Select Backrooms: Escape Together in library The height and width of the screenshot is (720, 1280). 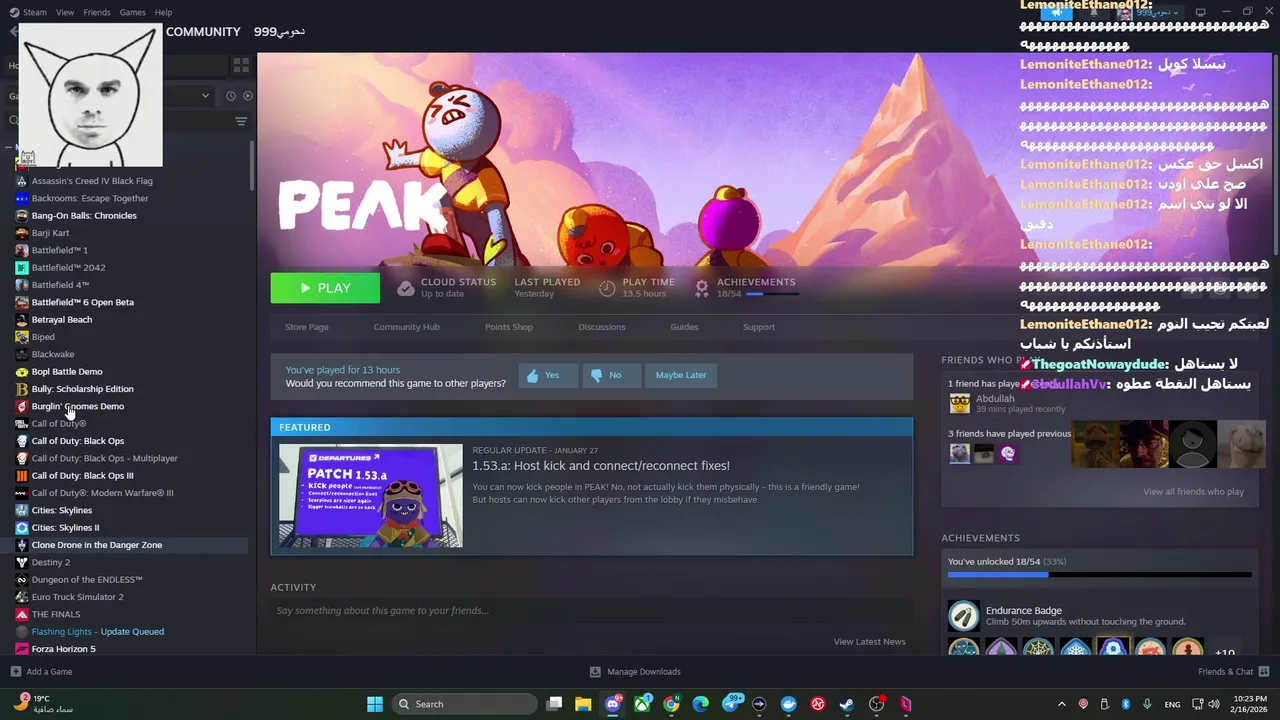pos(90,198)
